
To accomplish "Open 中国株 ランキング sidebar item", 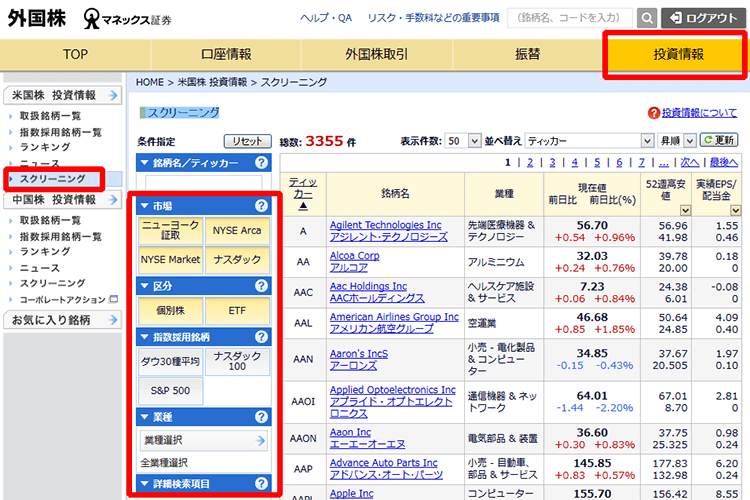I will click(x=45, y=252).
